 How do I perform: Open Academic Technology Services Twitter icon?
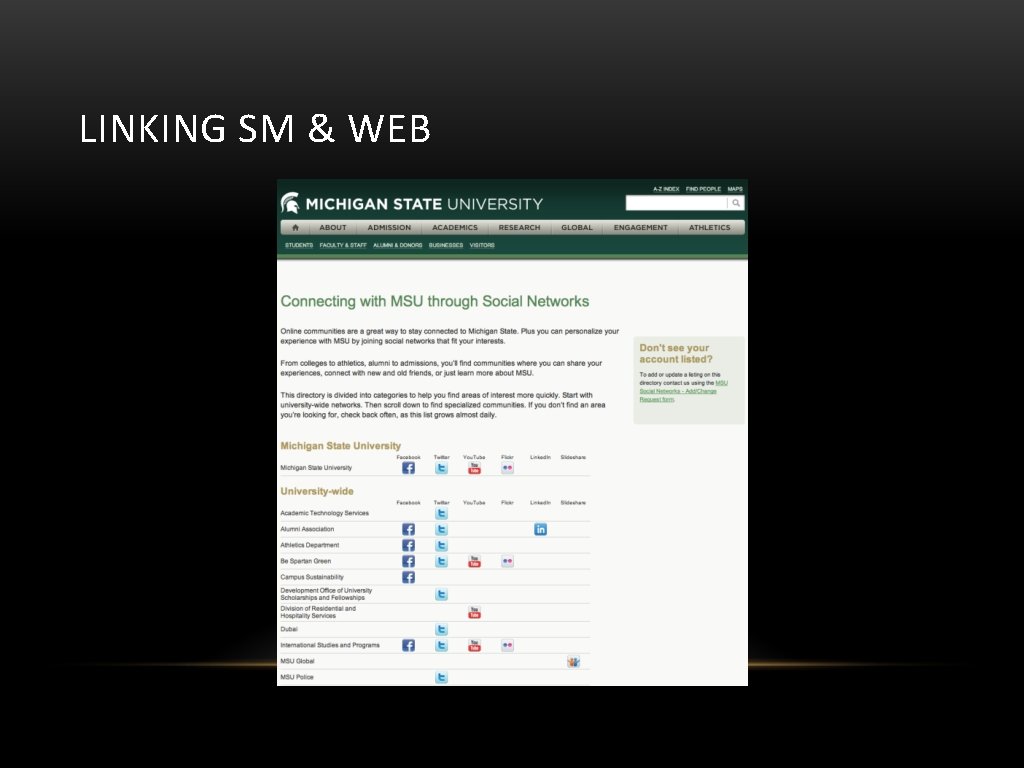point(441,513)
